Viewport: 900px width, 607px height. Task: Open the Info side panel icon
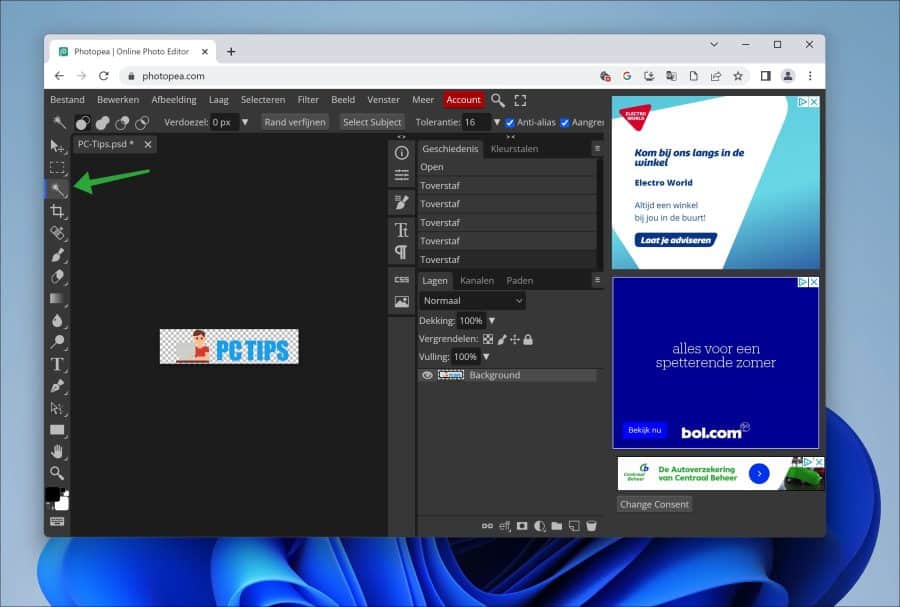[x=402, y=153]
